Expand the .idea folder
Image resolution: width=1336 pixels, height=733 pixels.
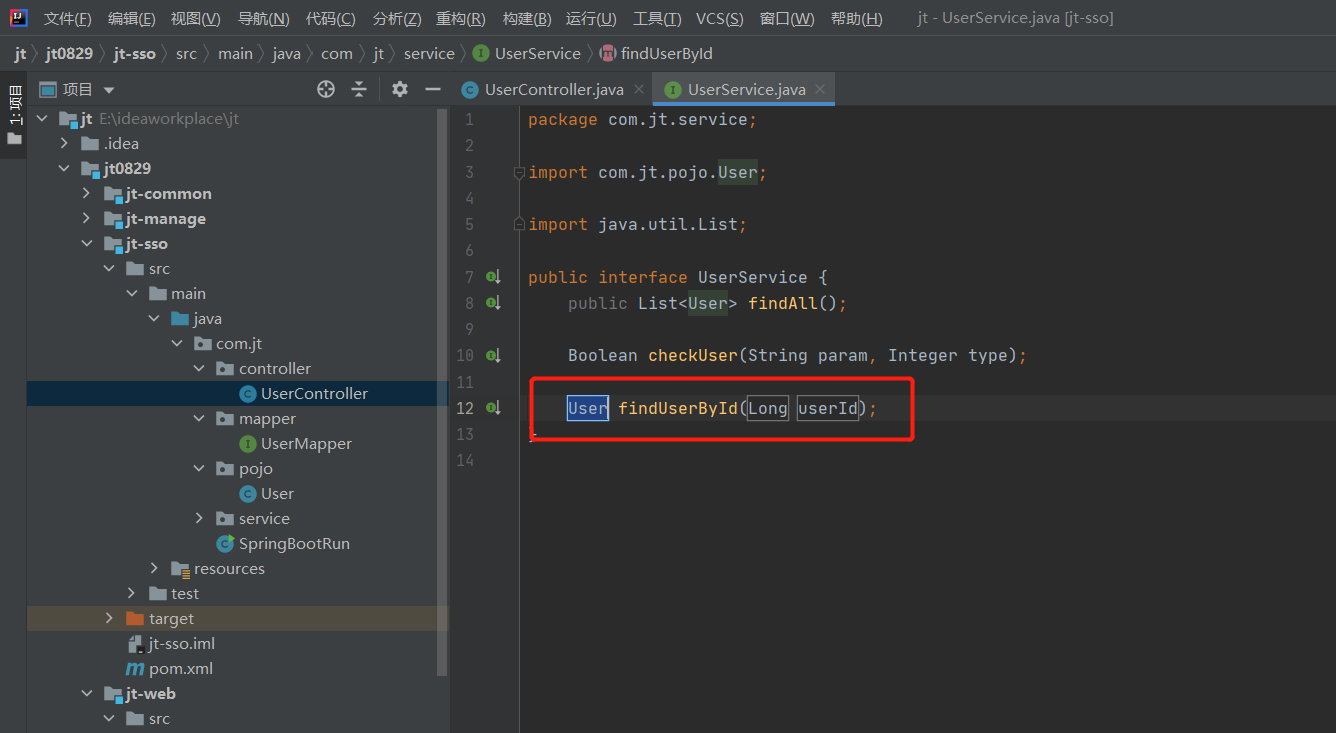tap(64, 144)
